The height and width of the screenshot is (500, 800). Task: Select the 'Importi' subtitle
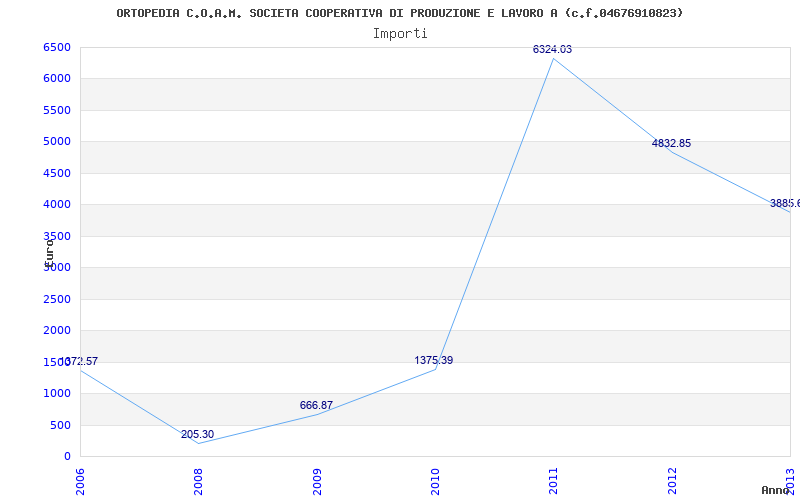[400, 33]
